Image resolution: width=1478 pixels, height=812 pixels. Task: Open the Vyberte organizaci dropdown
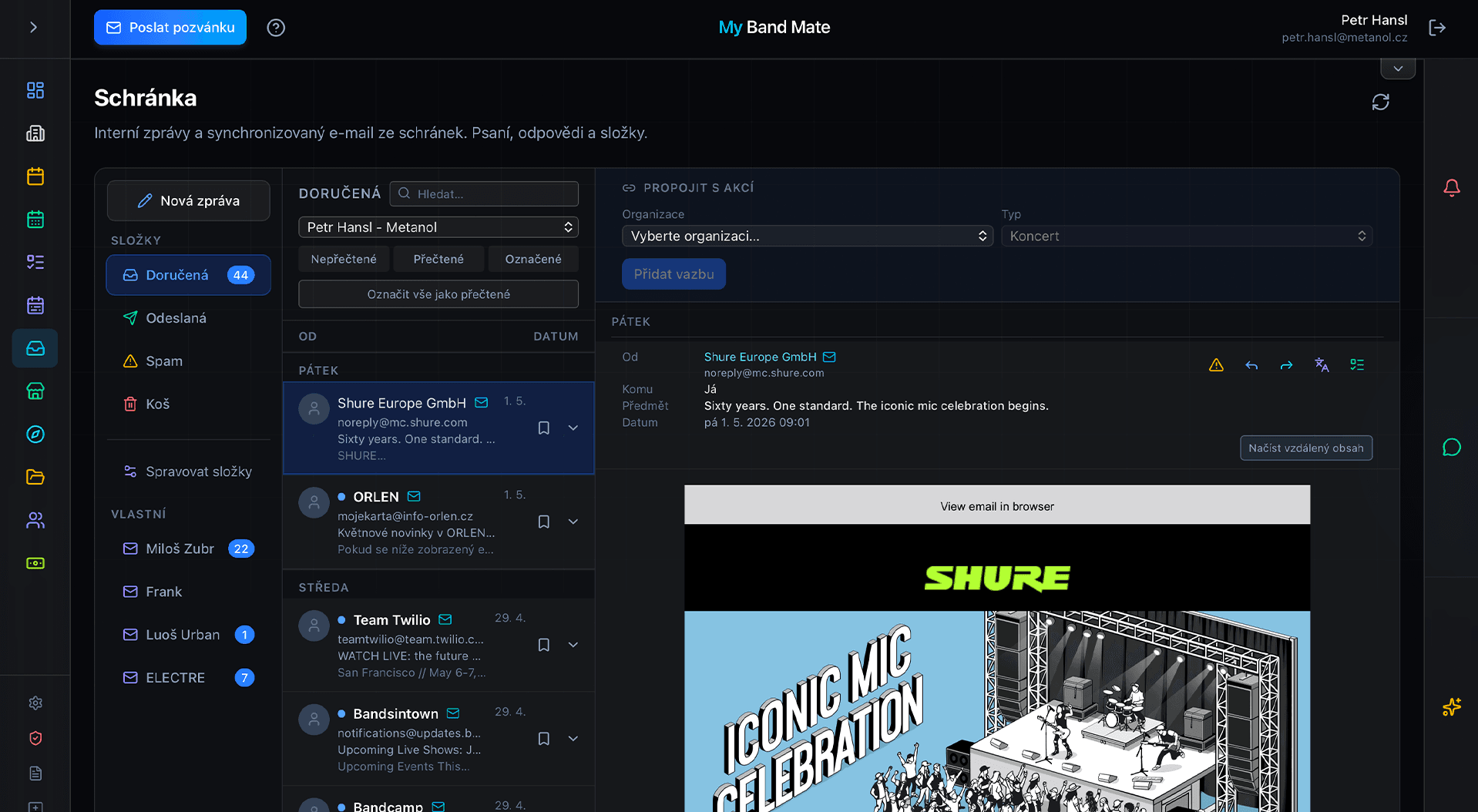(808, 237)
